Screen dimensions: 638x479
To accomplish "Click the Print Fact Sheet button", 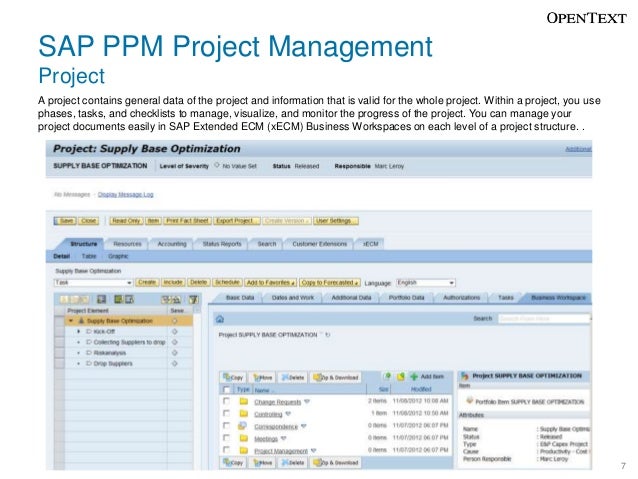I will 188,221.
